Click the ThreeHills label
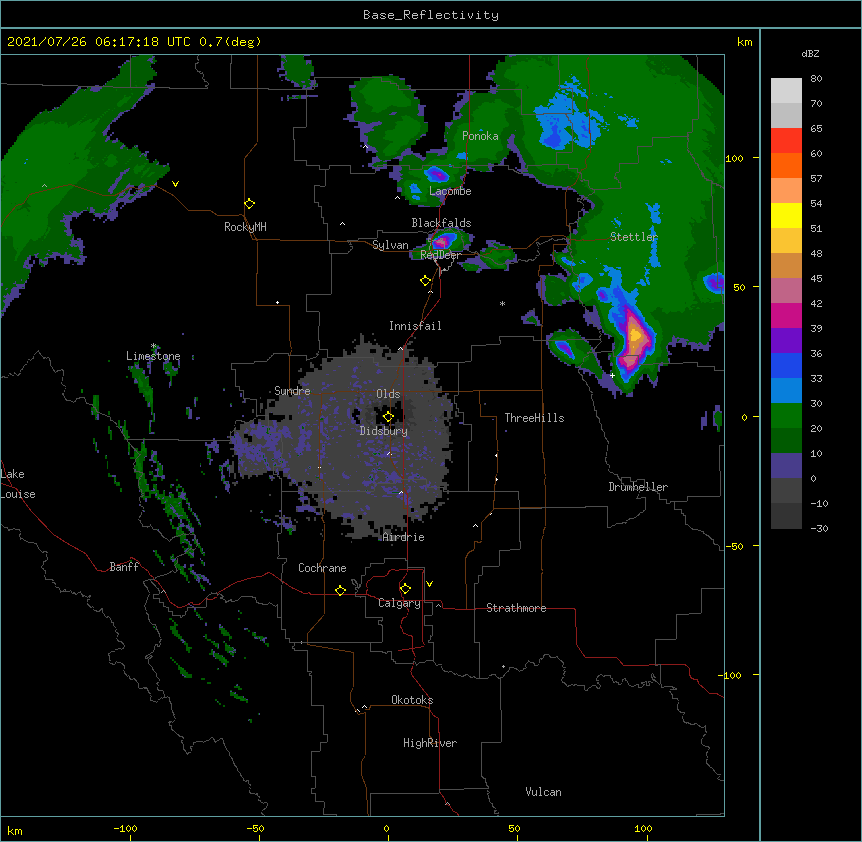The image size is (862, 842). (534, 418)
